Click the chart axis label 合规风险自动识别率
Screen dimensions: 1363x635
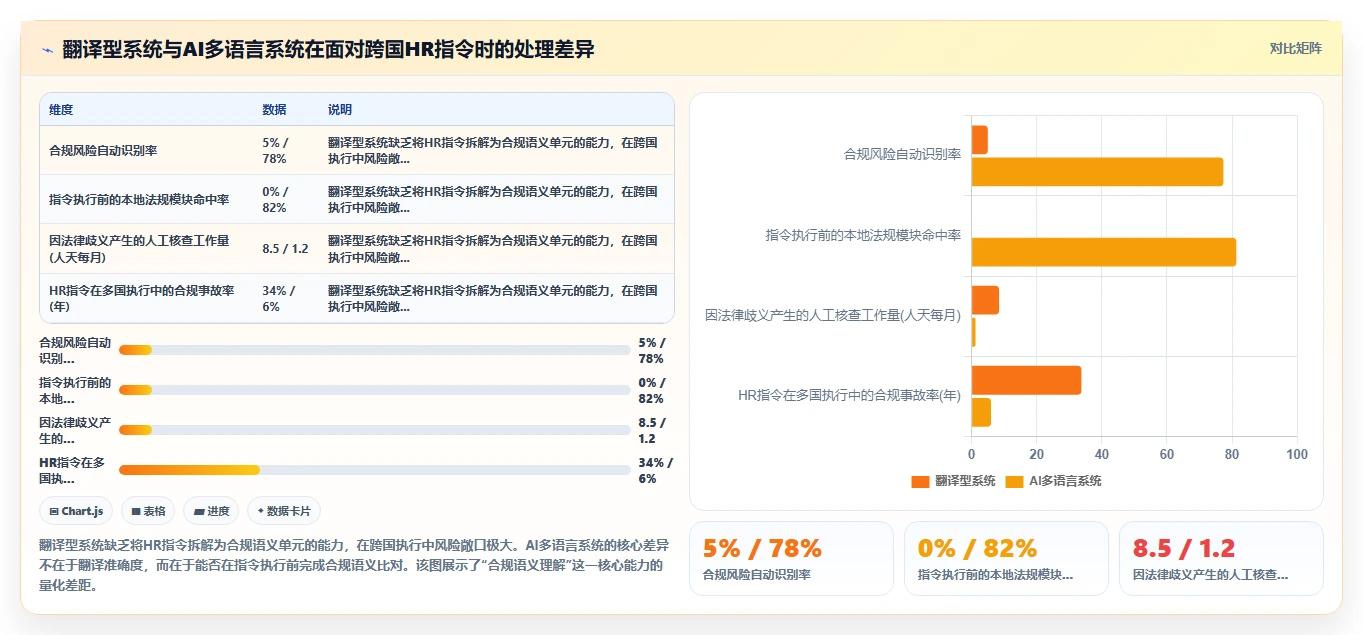pyautogui.click(x=902, y=155)
